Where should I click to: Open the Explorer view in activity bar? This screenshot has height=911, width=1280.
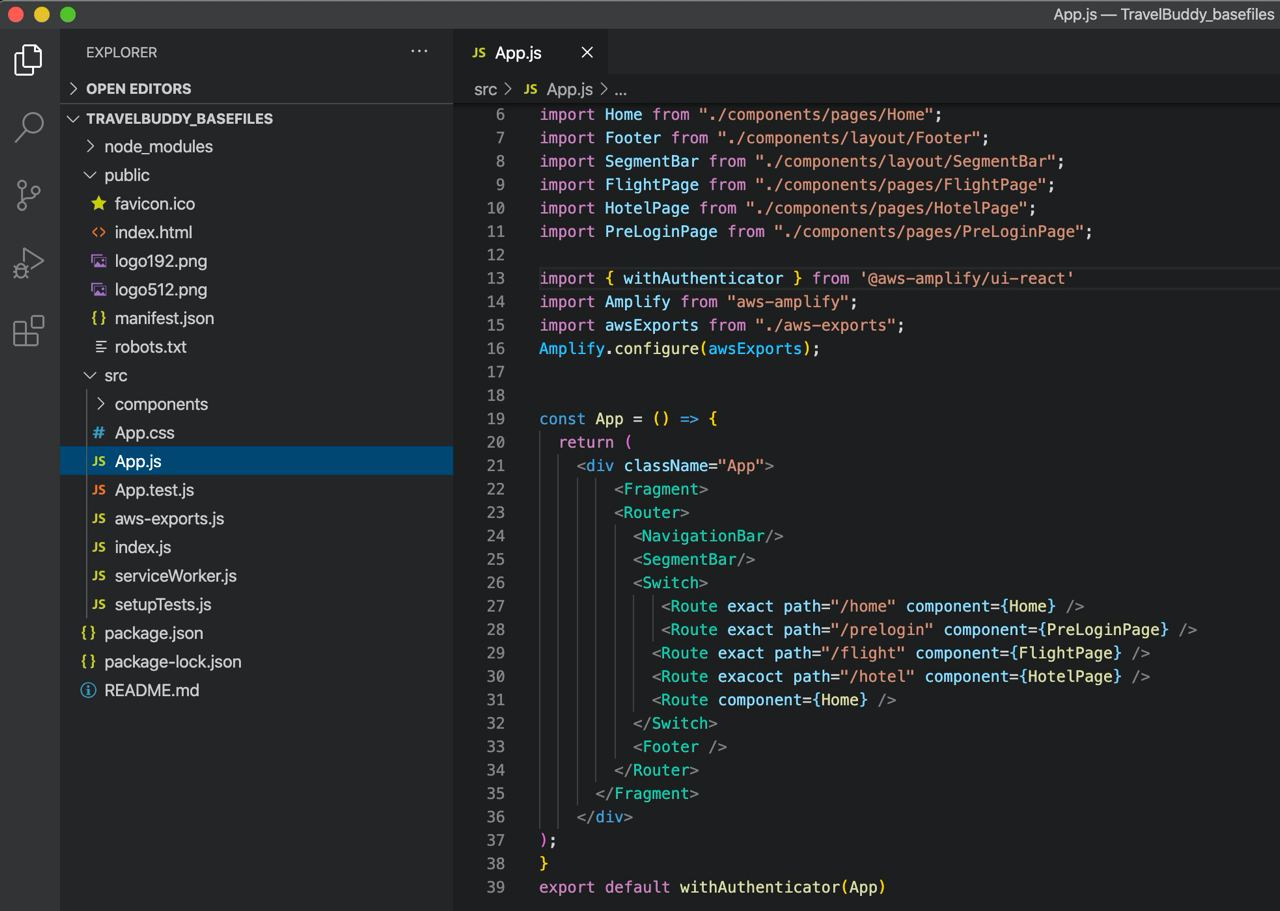click(x=29, y=60)
